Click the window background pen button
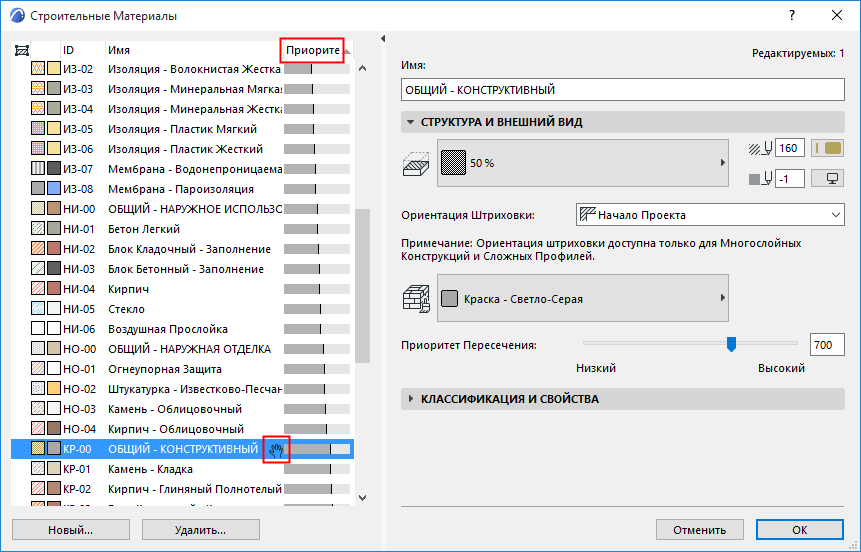This screenshot has width=861, height=552. point(828,179)
